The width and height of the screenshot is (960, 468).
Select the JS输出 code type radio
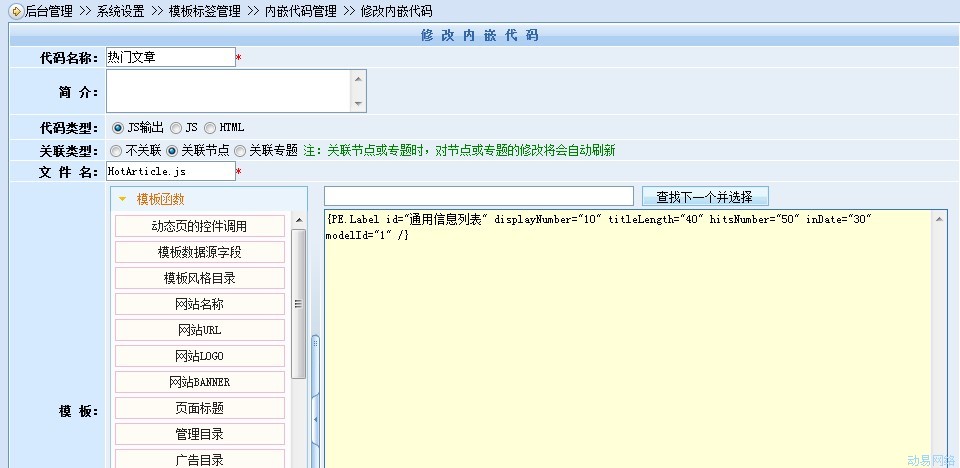118,128
